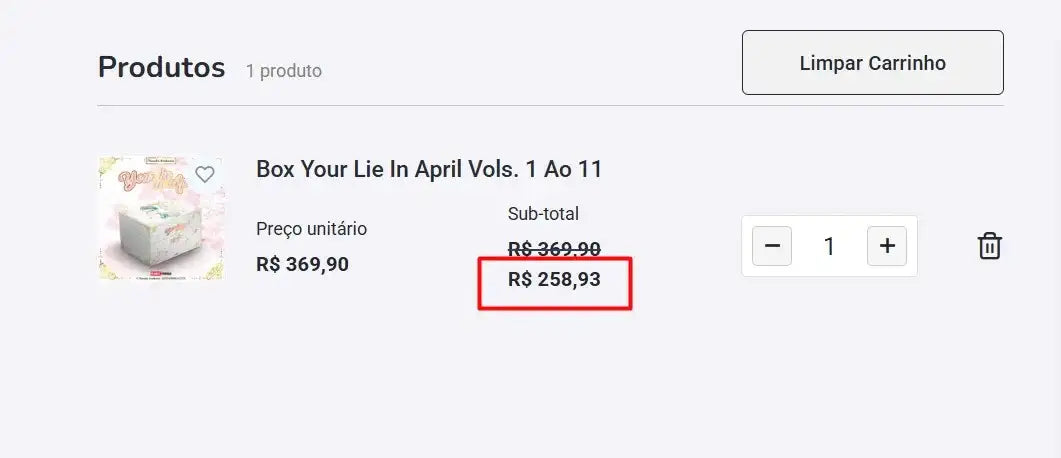The image size is (1061, 458).
Task: Open the Your Lie In April box thumbnail
Action: (x=160, y=220)
